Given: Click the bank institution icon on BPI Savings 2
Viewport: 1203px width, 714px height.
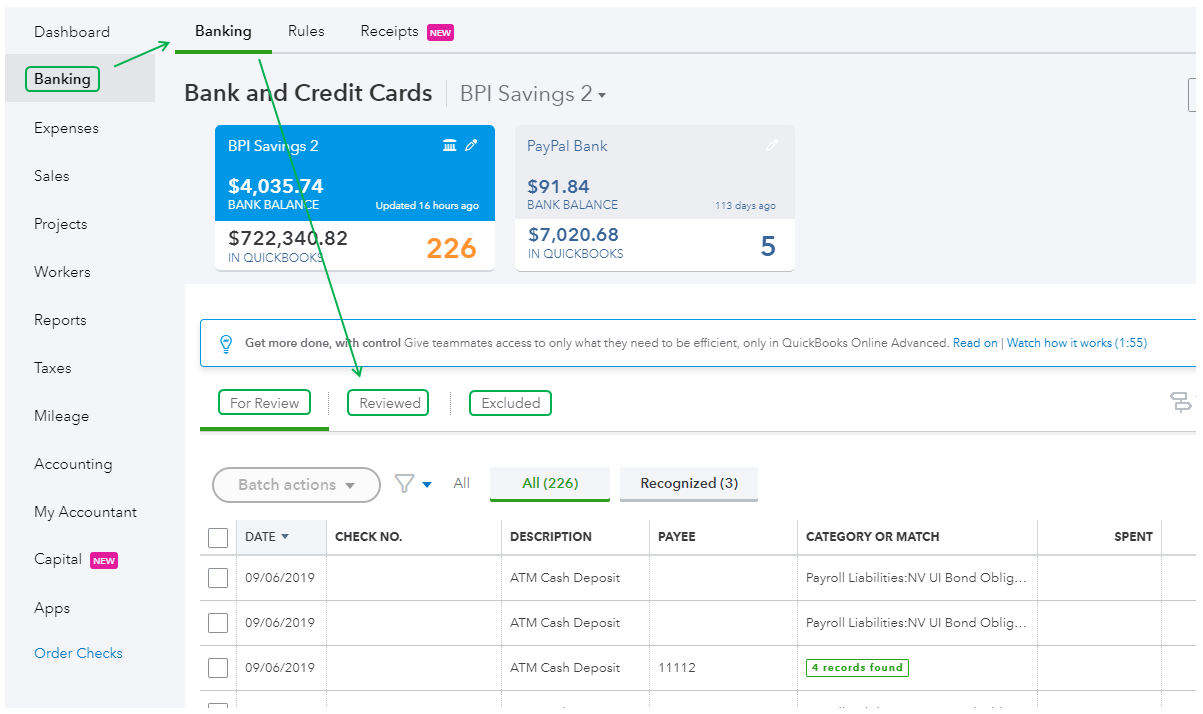Looking at the screenshot, I should coord(450,145).
